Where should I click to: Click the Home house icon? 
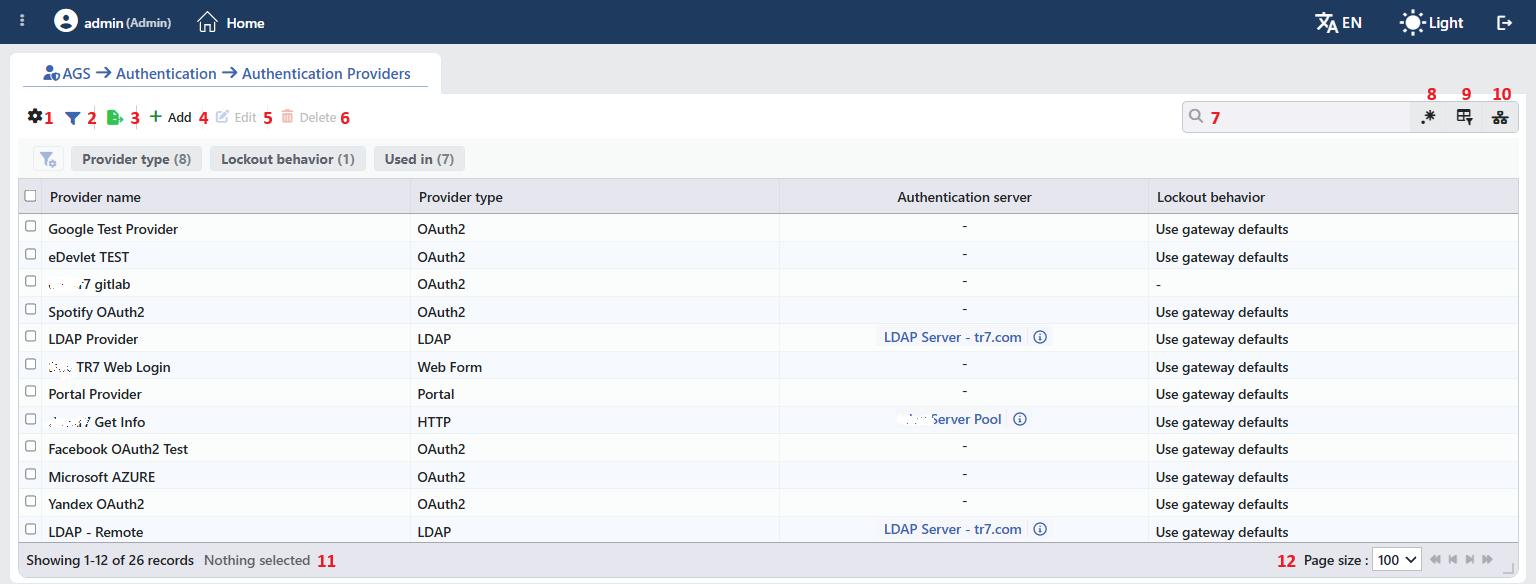(x=207, y=22)
